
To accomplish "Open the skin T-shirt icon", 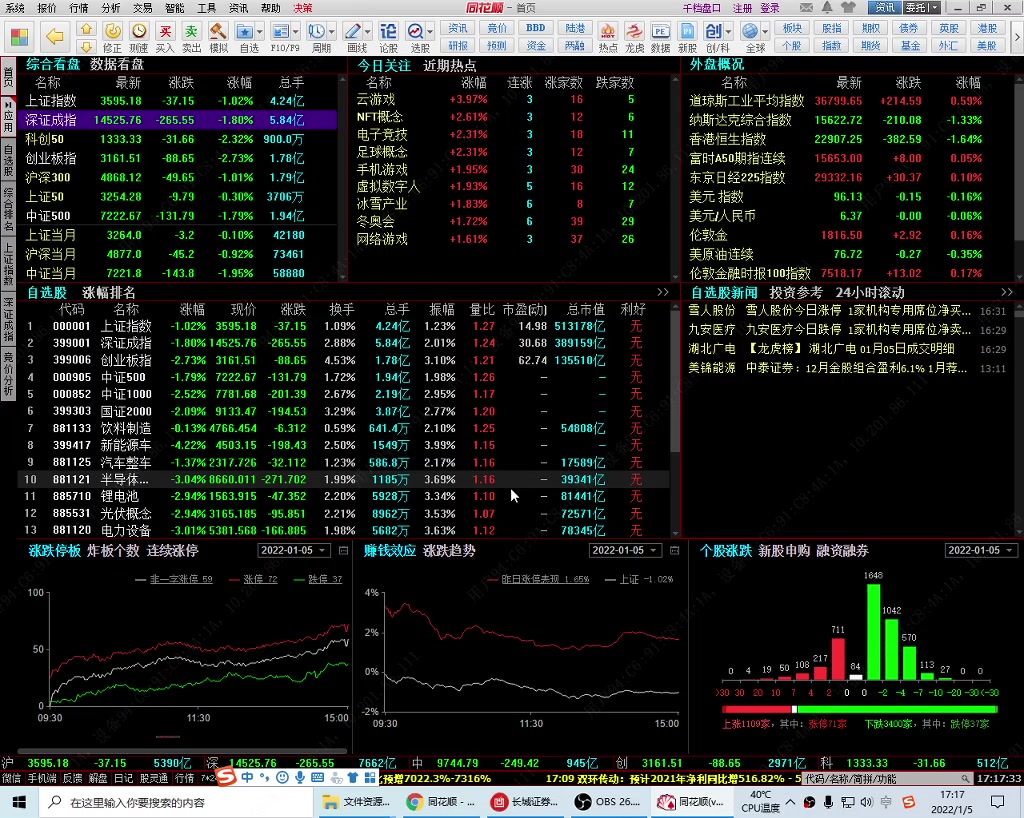I will (848, 8).
